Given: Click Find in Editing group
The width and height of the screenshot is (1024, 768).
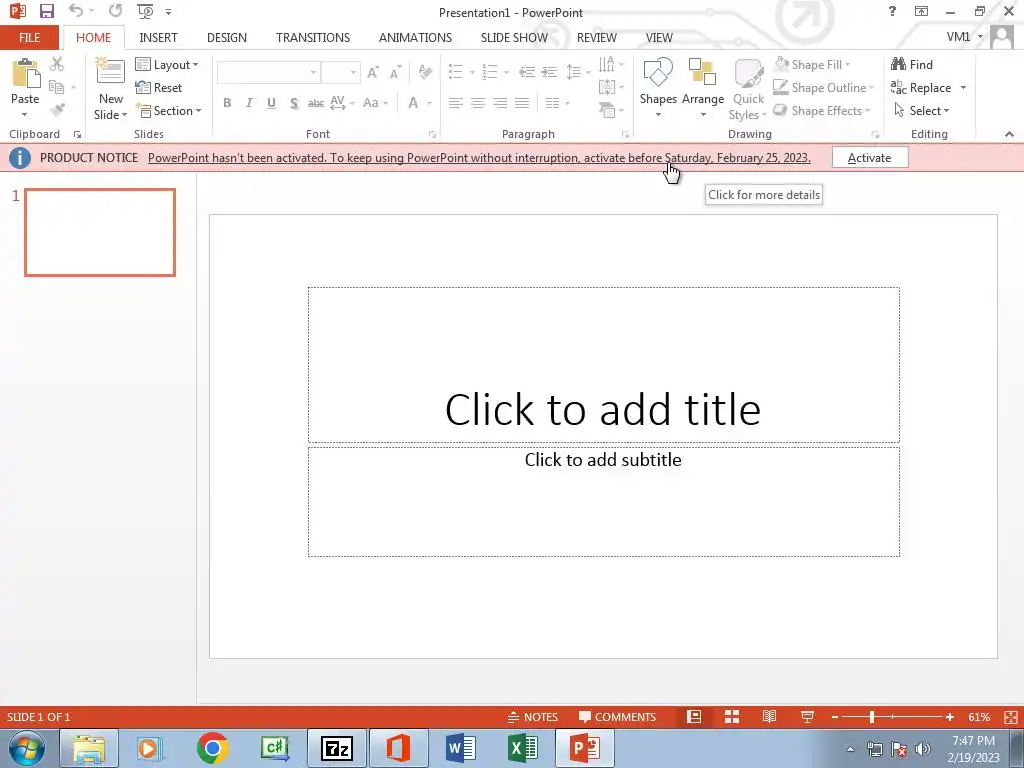Looking at the screenshot, I should pos(912,64).
